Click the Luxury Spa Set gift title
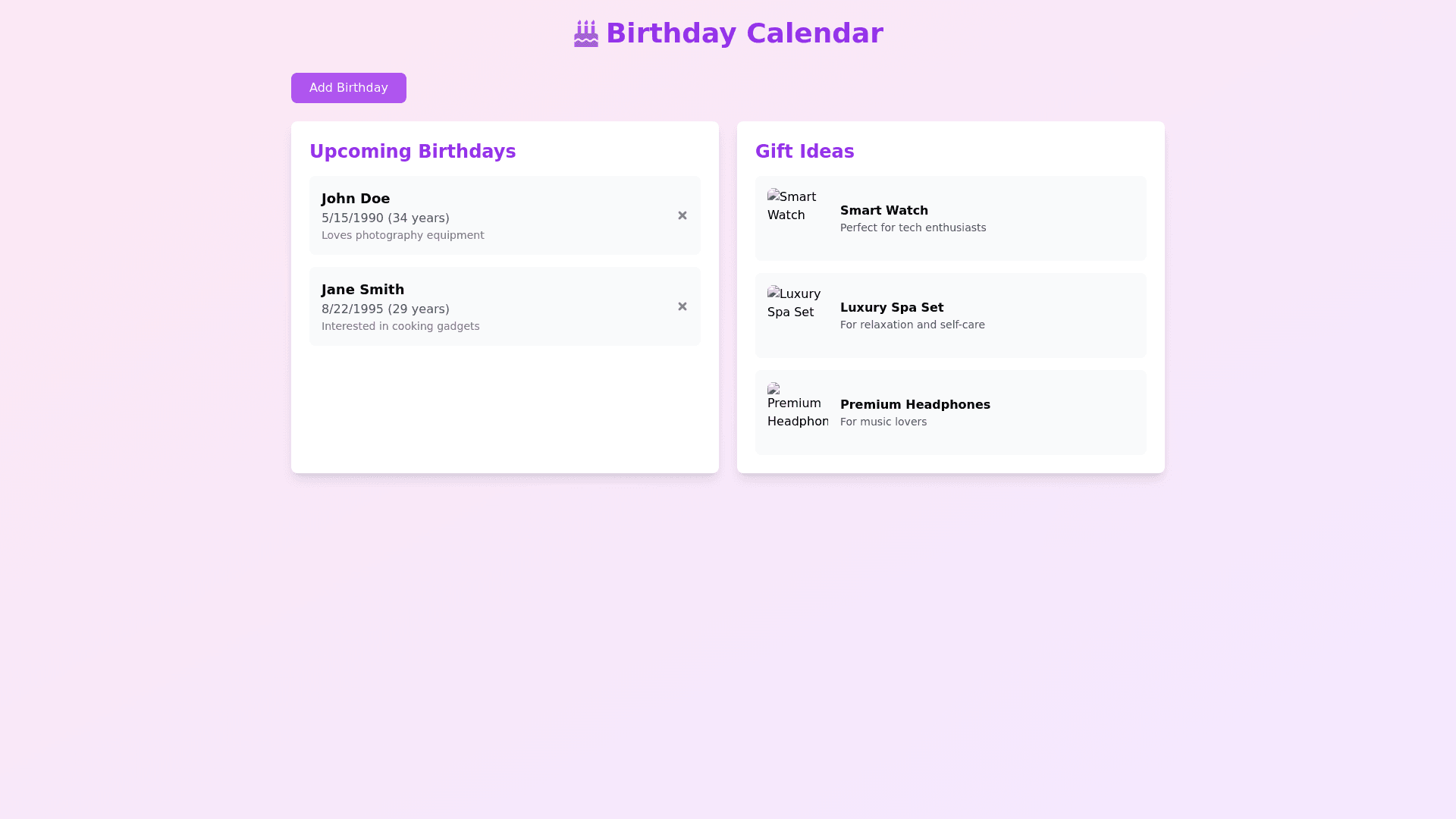The image size is (1456, 819). tap(891, 307)
